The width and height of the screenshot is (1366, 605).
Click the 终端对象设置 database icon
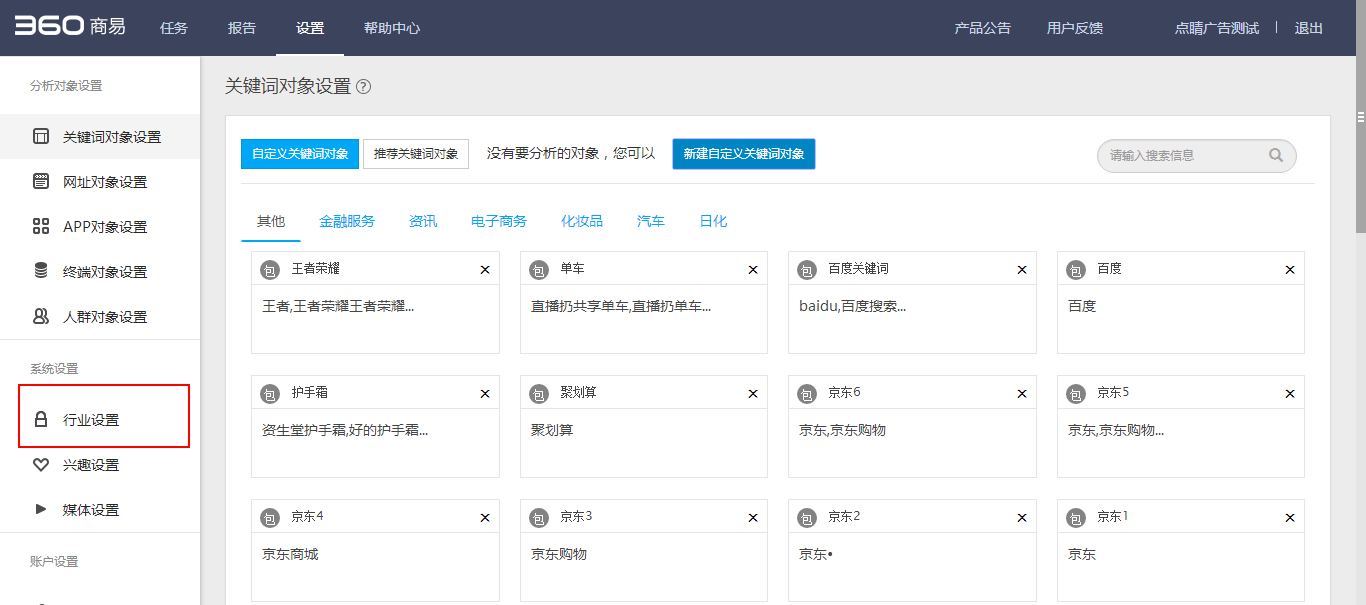(41, 271)
